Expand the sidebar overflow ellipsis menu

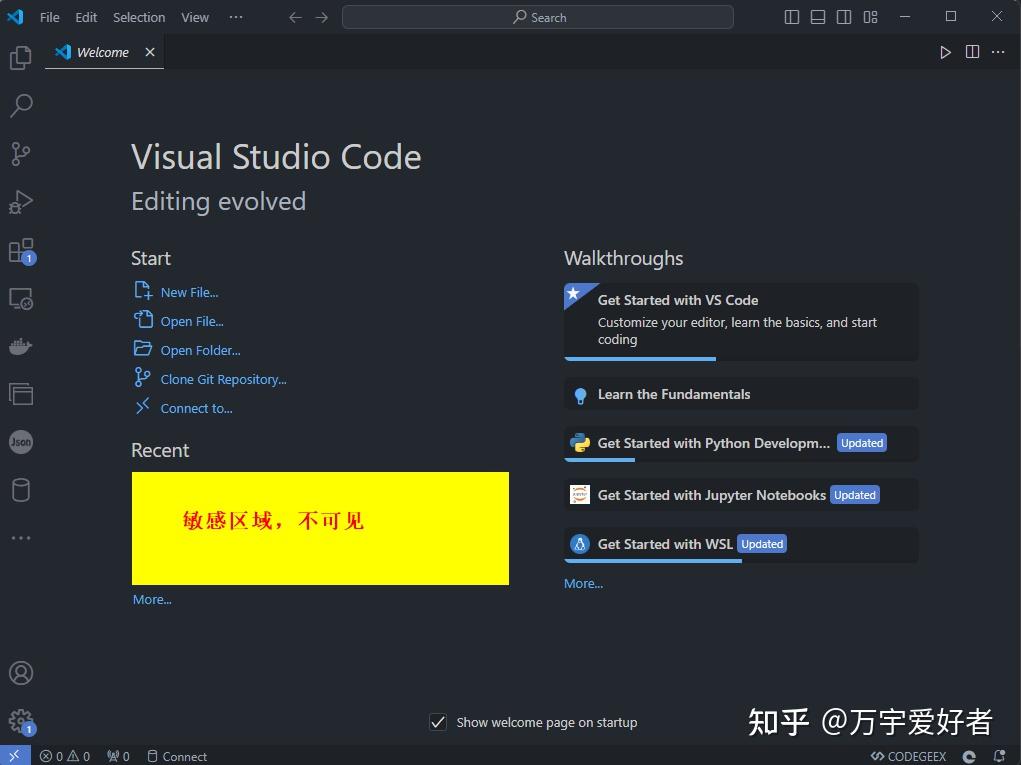tap(21, 537)
